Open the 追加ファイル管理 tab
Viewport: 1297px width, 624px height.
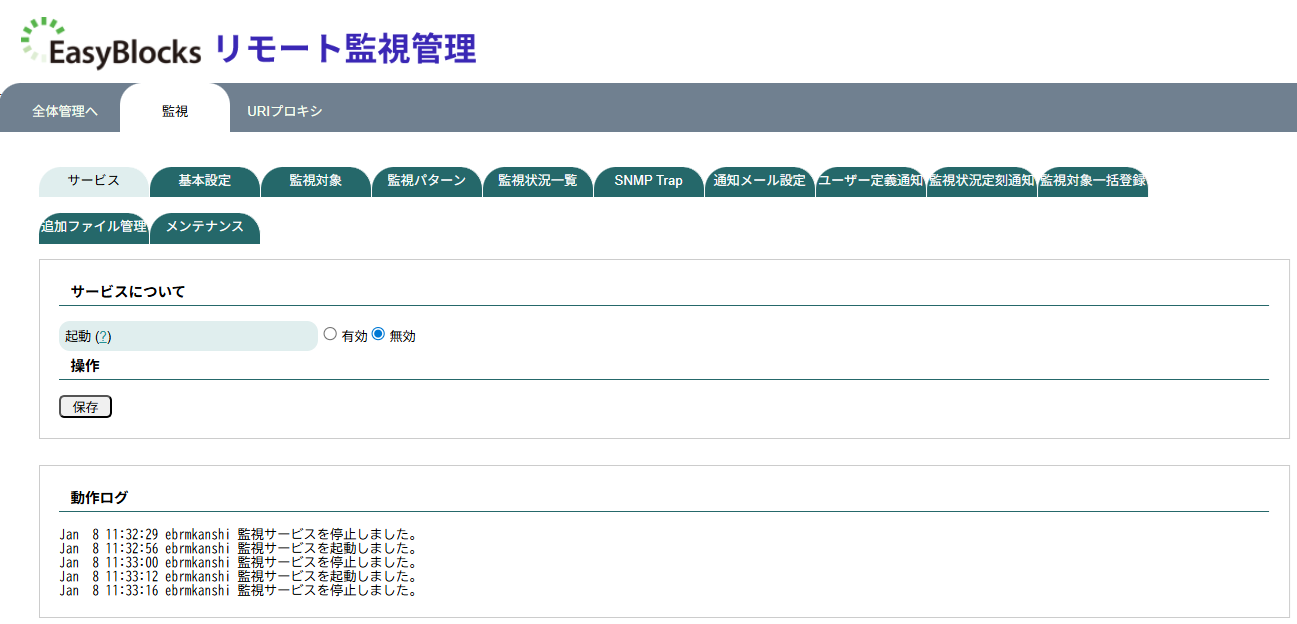(x=94, y=227)
